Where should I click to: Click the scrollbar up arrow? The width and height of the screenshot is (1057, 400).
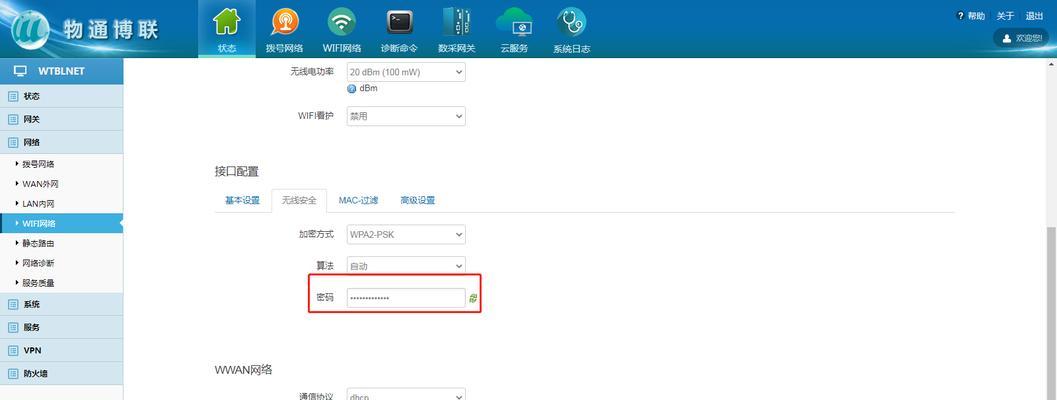1051,63
